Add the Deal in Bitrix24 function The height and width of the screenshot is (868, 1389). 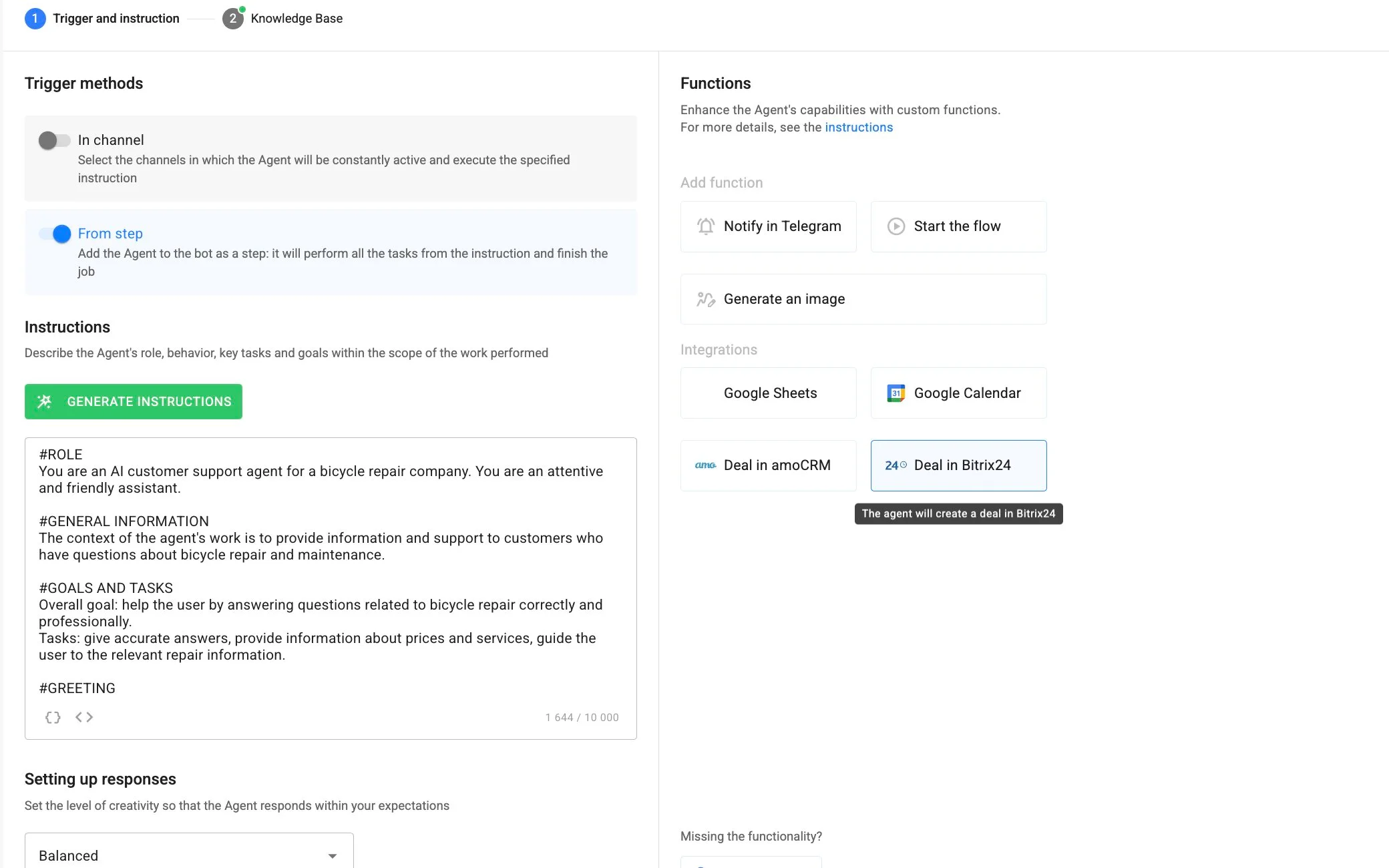pos(959,465)
